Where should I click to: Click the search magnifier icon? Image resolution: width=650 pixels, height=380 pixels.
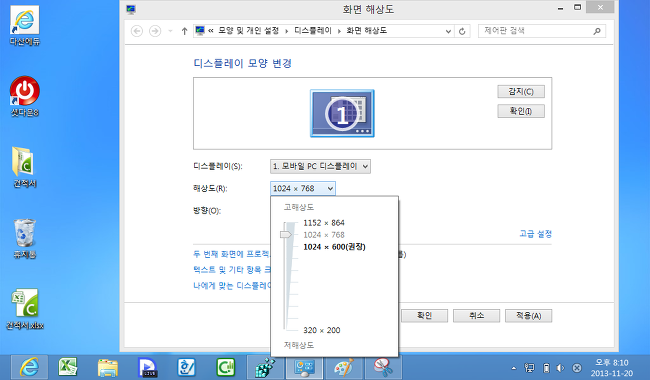pyautogui.click(x=597, y=31)
